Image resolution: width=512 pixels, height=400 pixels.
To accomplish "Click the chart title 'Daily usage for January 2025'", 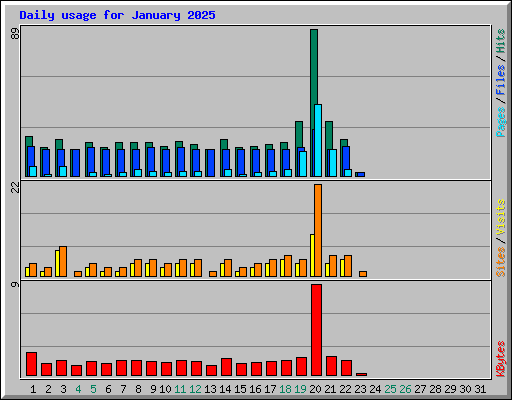I will click(x=117, y=15).
